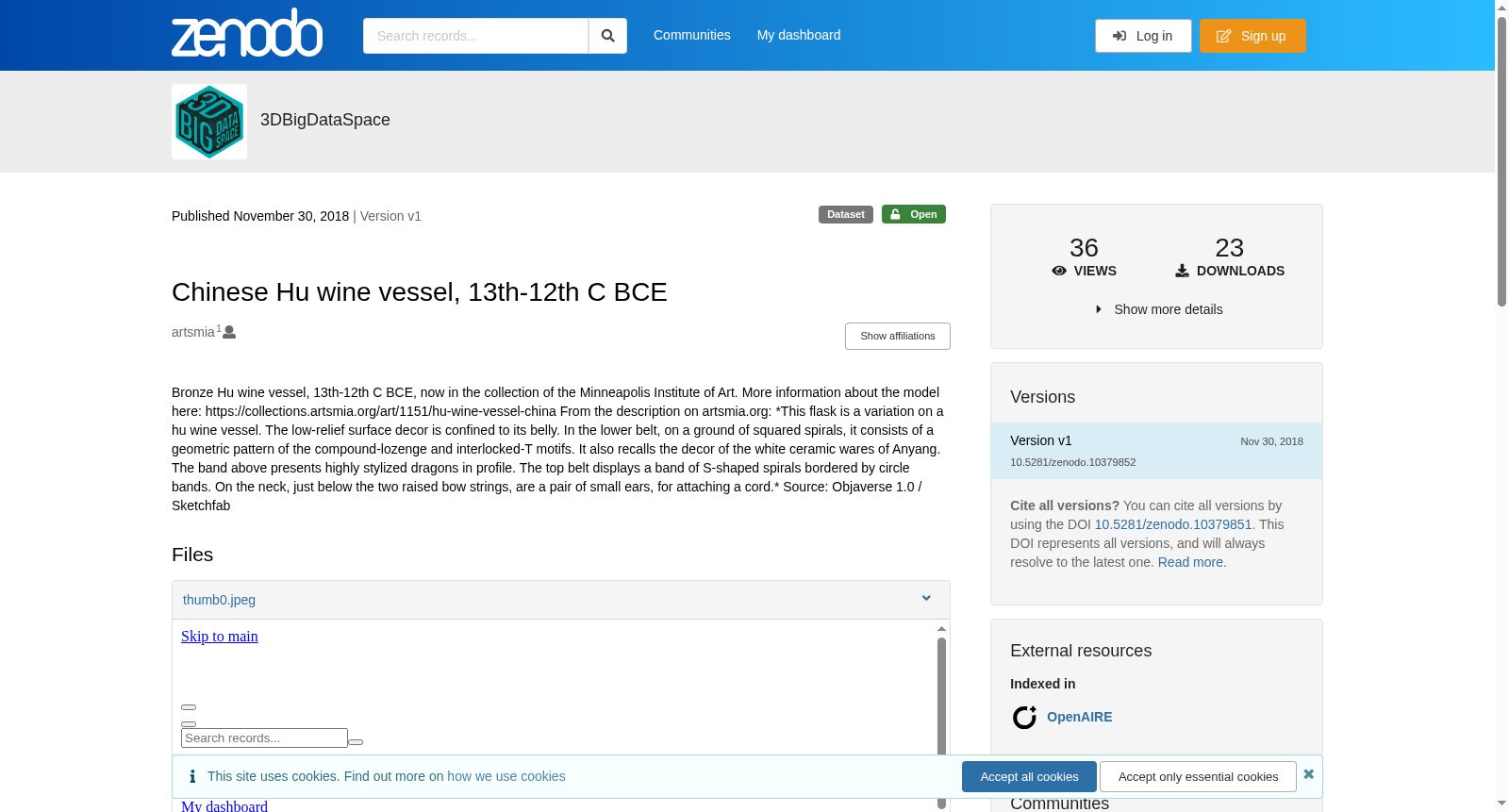Accept only essential cookies
This screenshot has height=812, width=1509.
[1198, 777]
